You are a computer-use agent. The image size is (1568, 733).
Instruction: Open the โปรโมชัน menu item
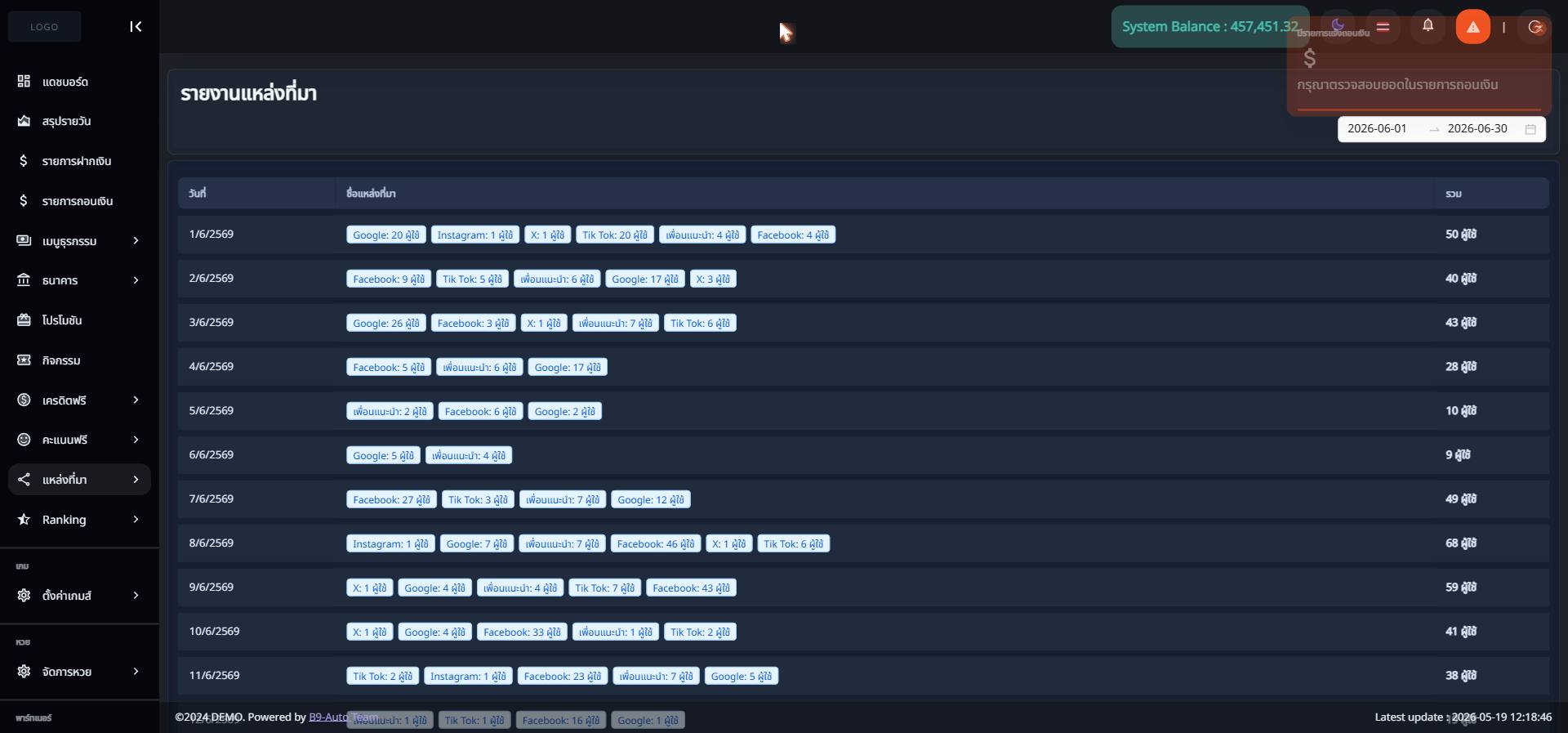tap(79, 320)
